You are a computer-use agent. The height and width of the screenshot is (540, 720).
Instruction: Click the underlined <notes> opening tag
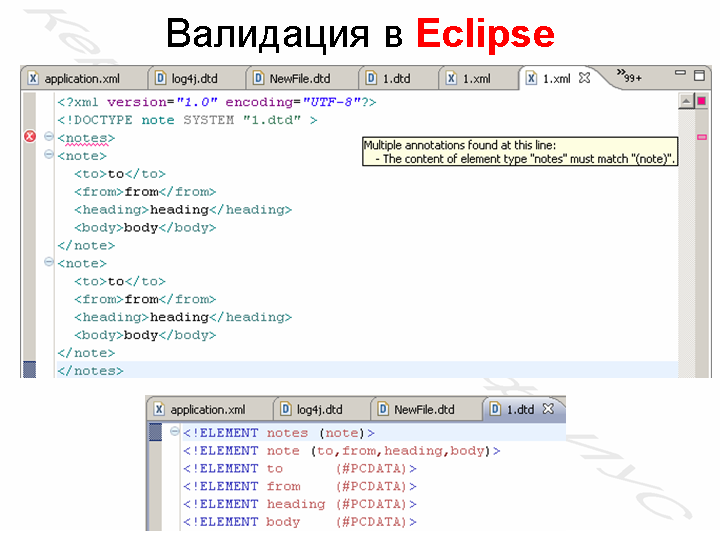tap(86, 138)
